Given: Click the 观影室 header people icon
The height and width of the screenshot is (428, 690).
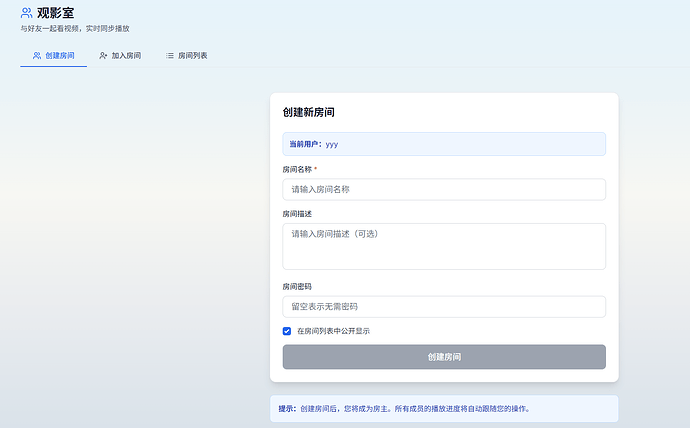Looking at the screenshot, I should point(26,13).
